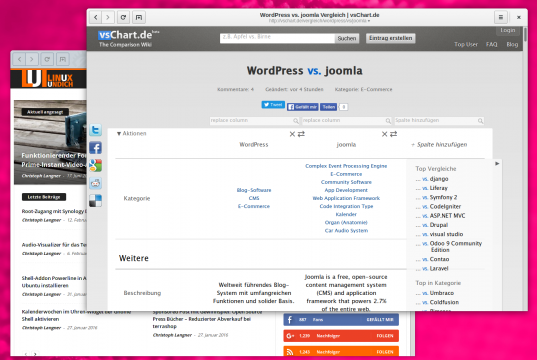Focus the Spalte hinzufügen search field
This screenshot has width=537, height=360.
pyautogui.click(x=439, y=121)
